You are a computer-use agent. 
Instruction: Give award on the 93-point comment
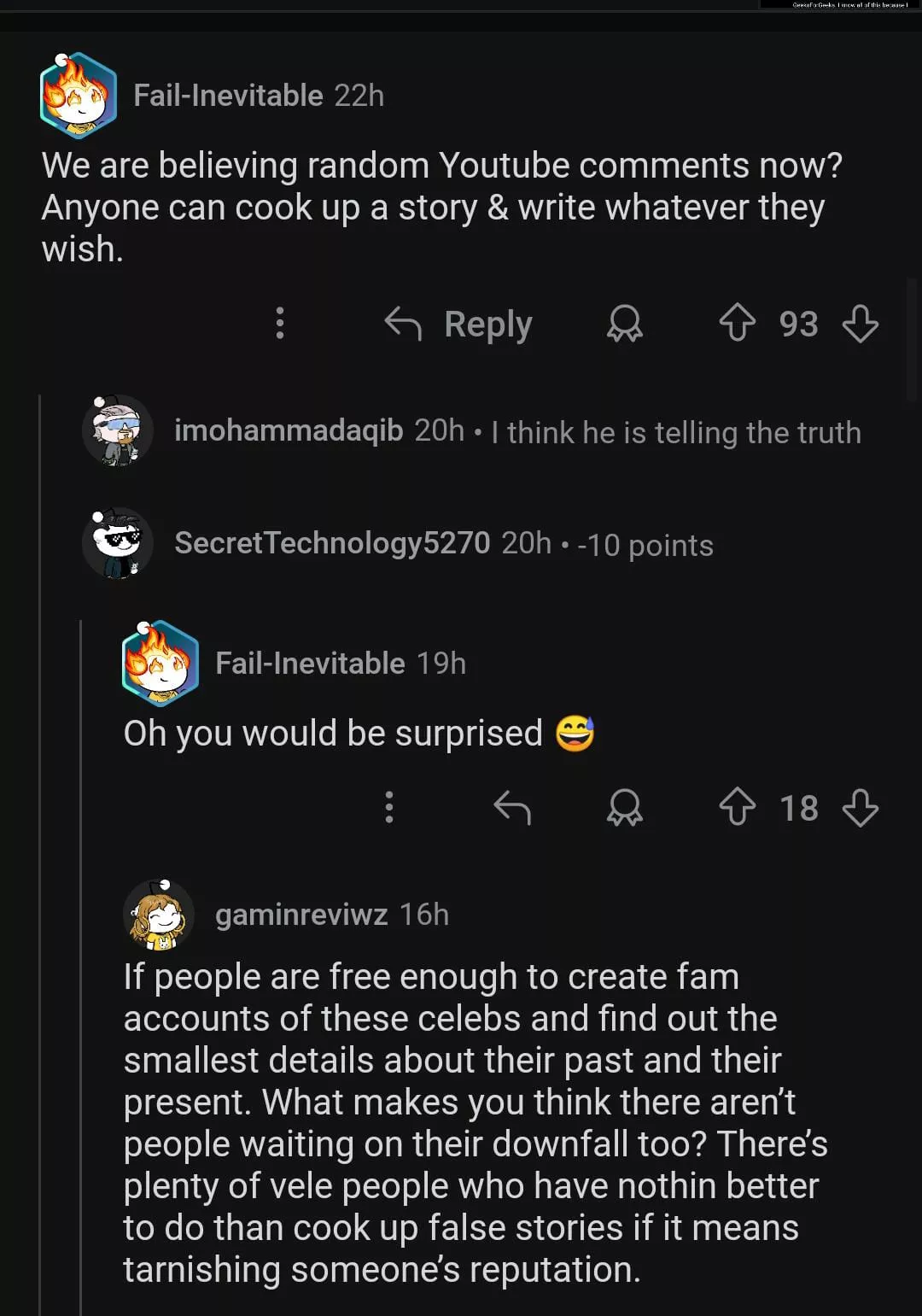[624, 324]
